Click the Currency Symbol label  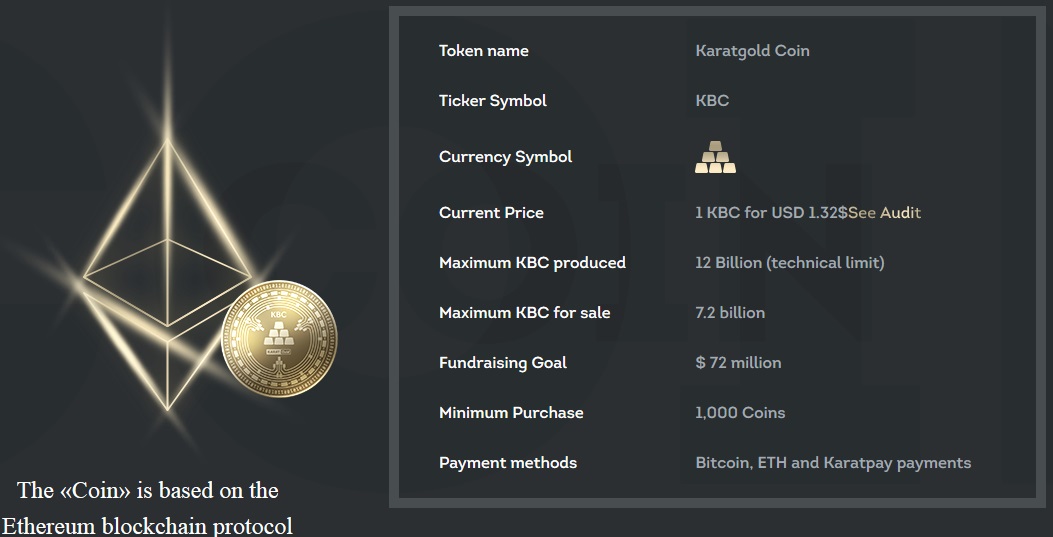(505, 157)
